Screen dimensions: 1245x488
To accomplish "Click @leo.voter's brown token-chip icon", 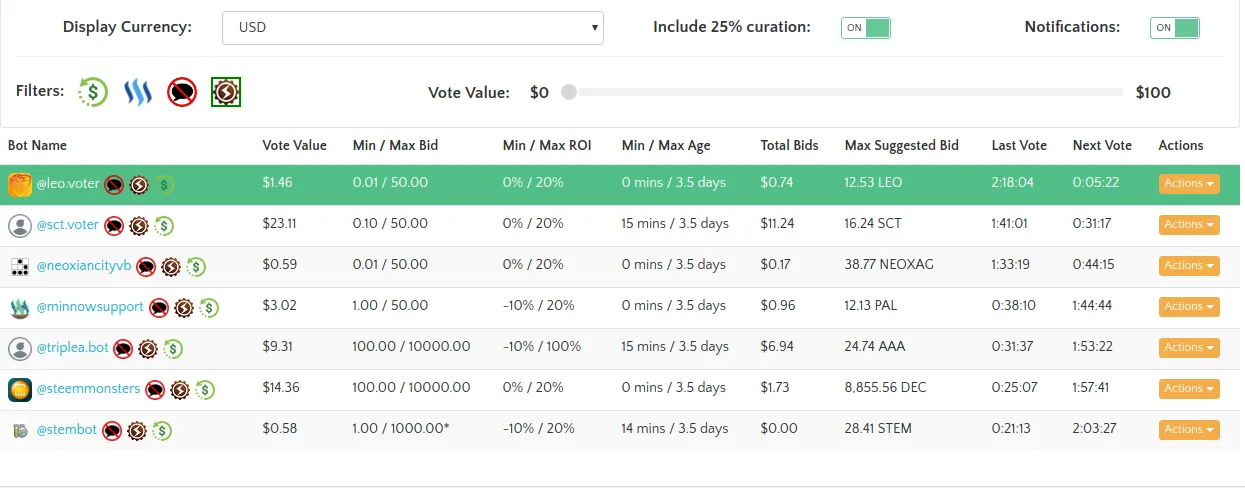I will click(139, 184).
